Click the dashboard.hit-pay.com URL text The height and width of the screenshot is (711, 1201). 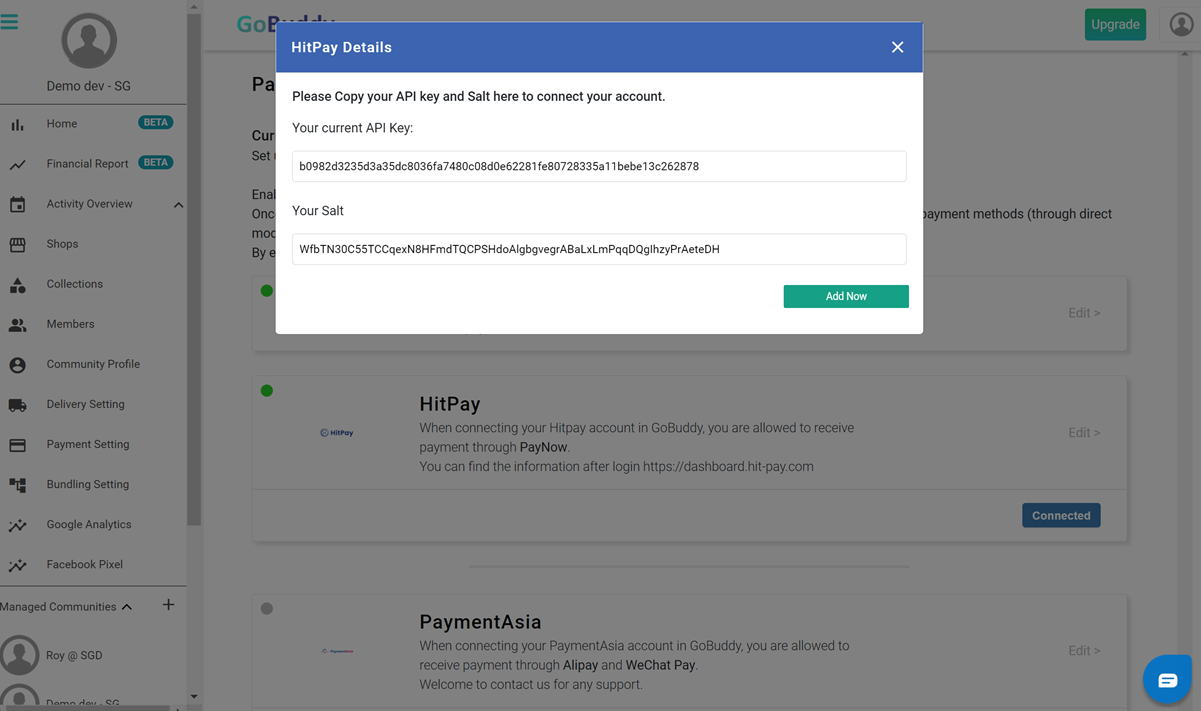pos(728,466)
